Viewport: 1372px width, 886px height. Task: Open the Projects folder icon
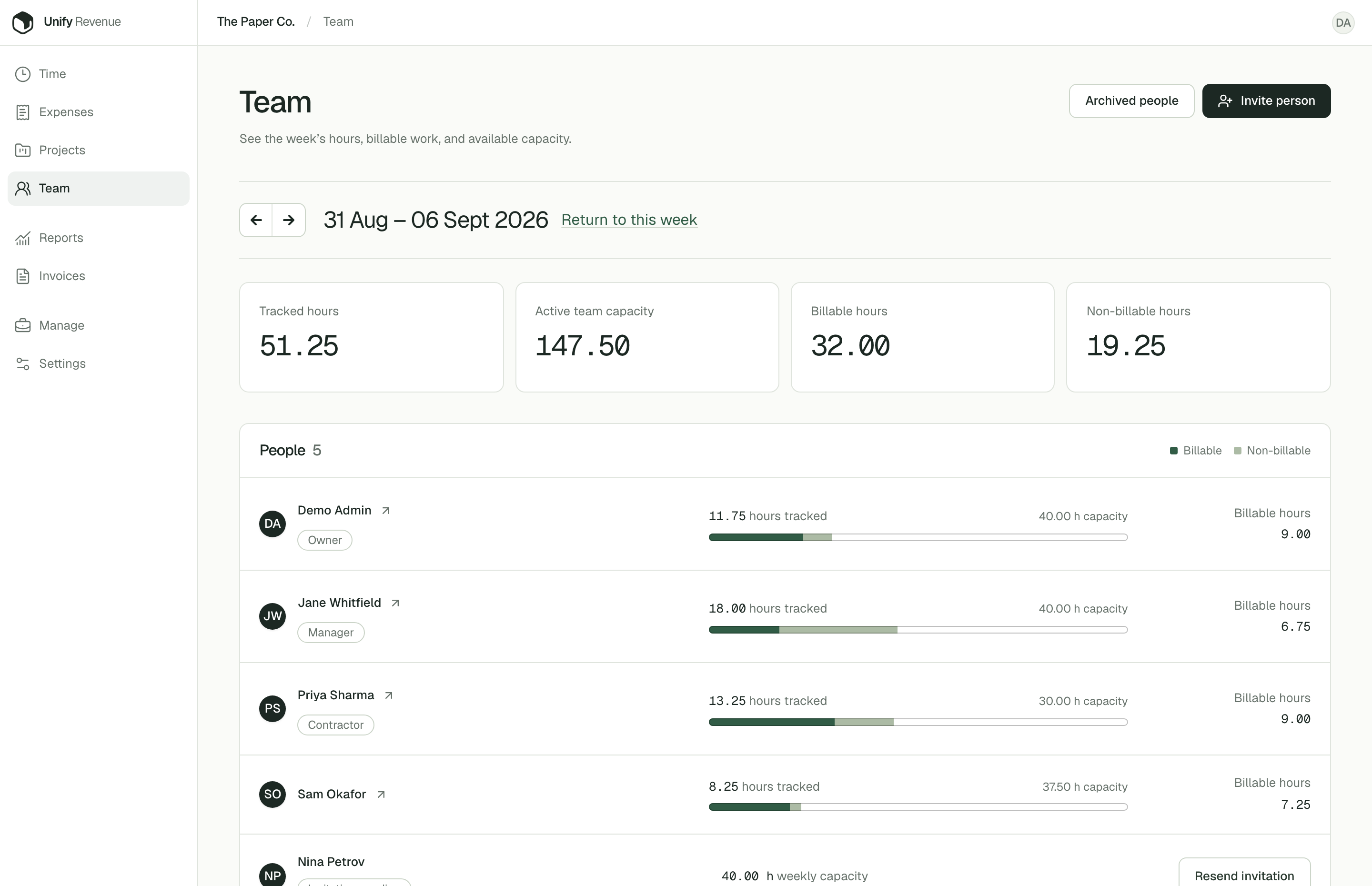click(x=23, y=150)
